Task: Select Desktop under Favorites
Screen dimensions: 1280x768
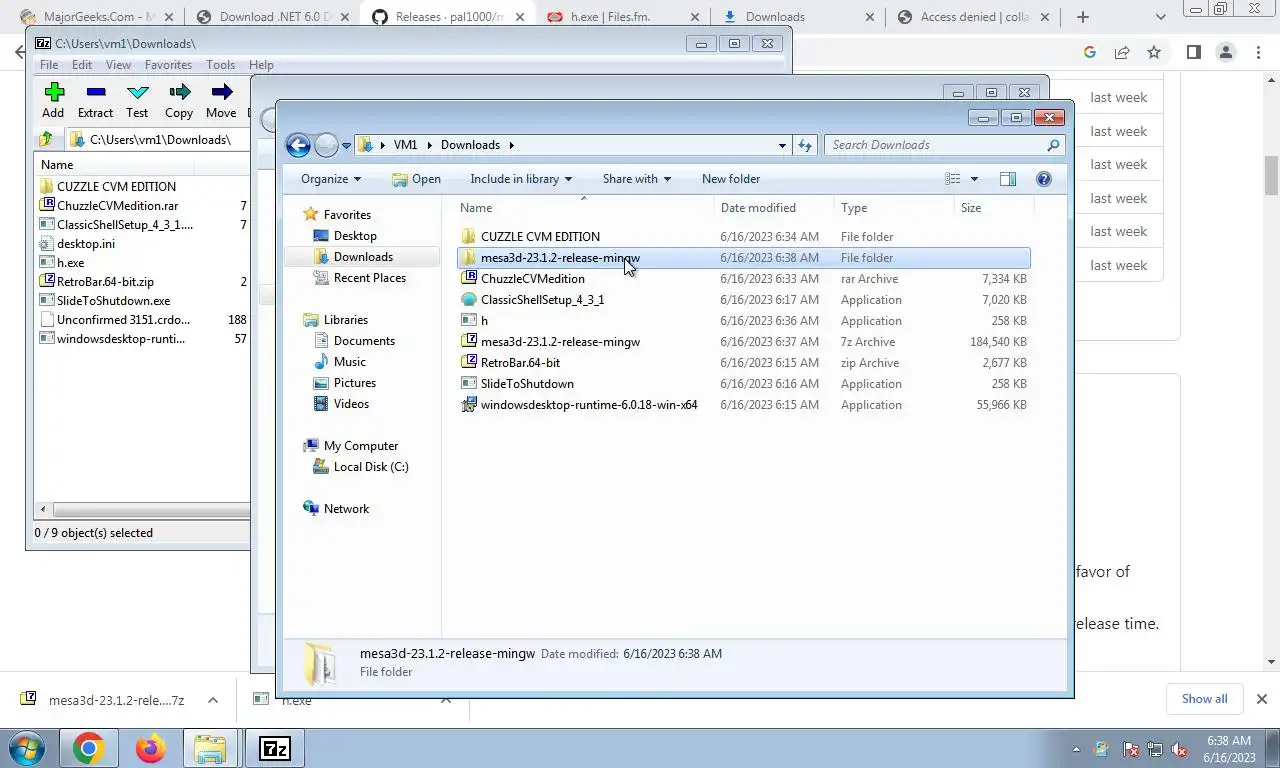Action: [355, 236]
